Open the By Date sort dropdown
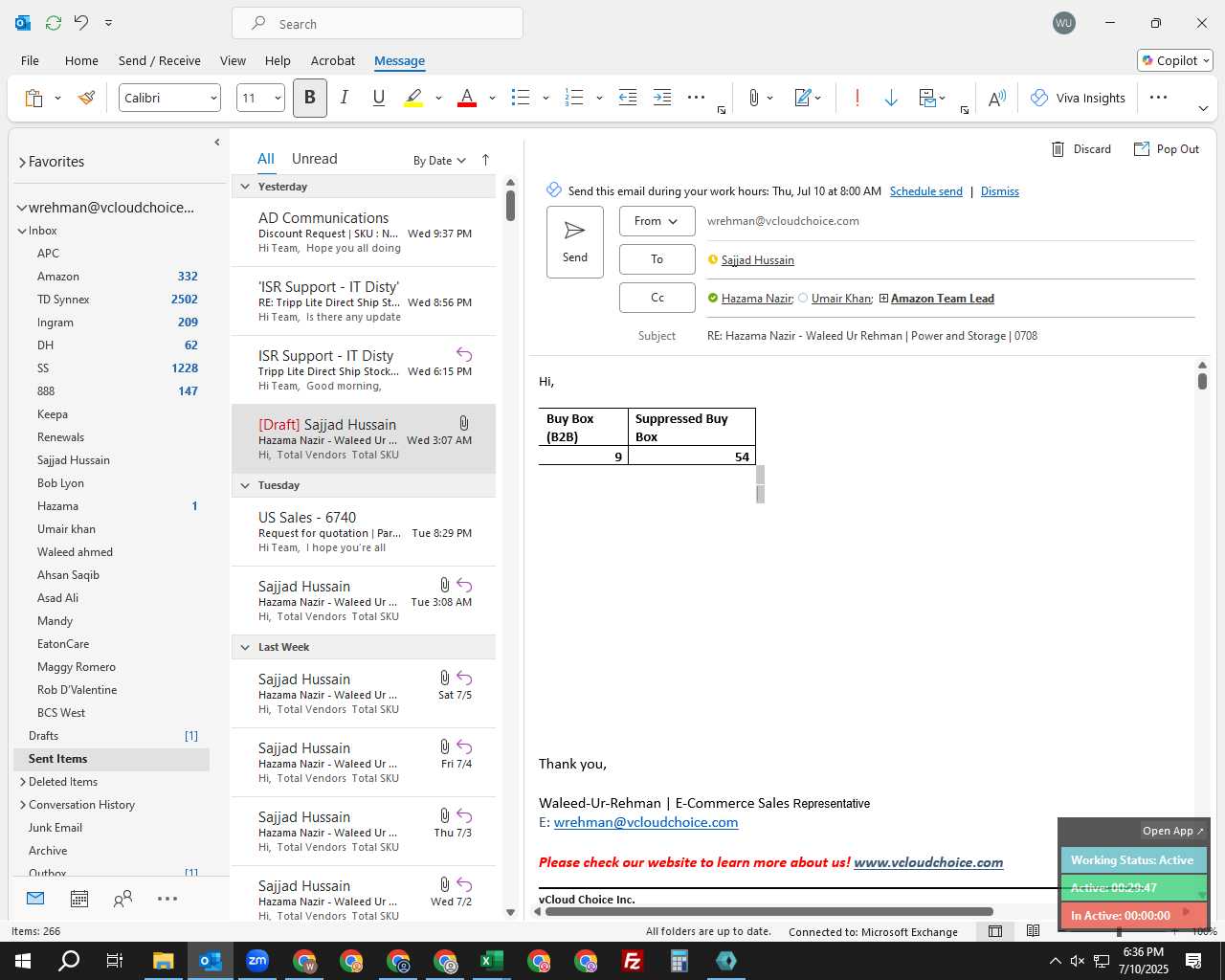1225x980 pixels. coord(439,161)
